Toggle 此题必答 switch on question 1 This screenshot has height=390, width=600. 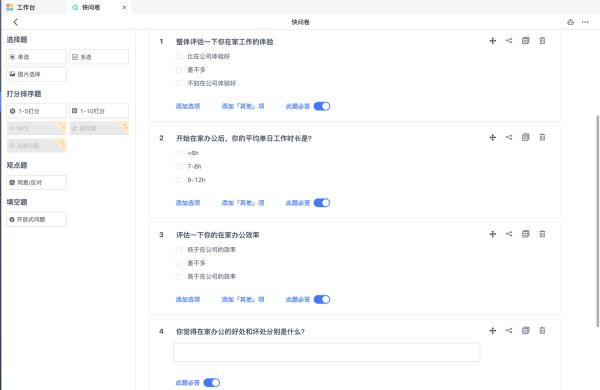(x=322, y=106)
